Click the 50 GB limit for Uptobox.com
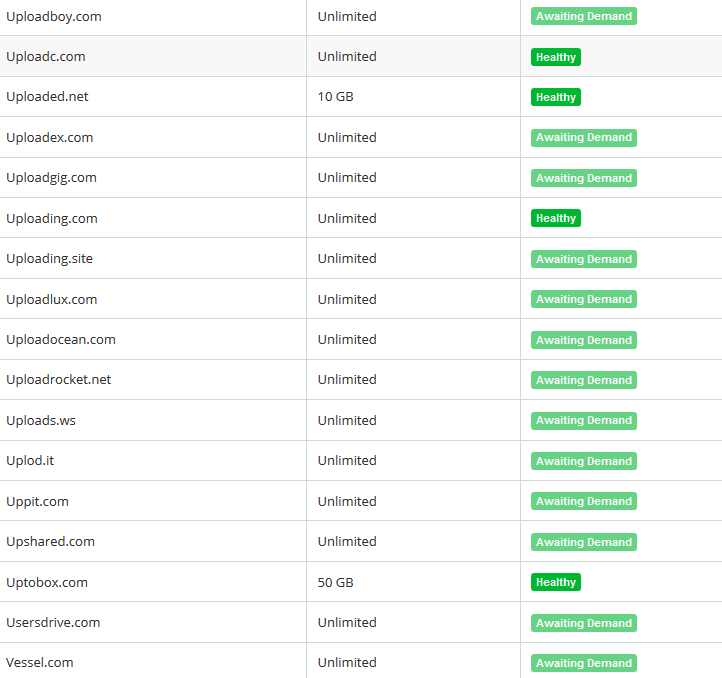 click(x=335, y=582)
